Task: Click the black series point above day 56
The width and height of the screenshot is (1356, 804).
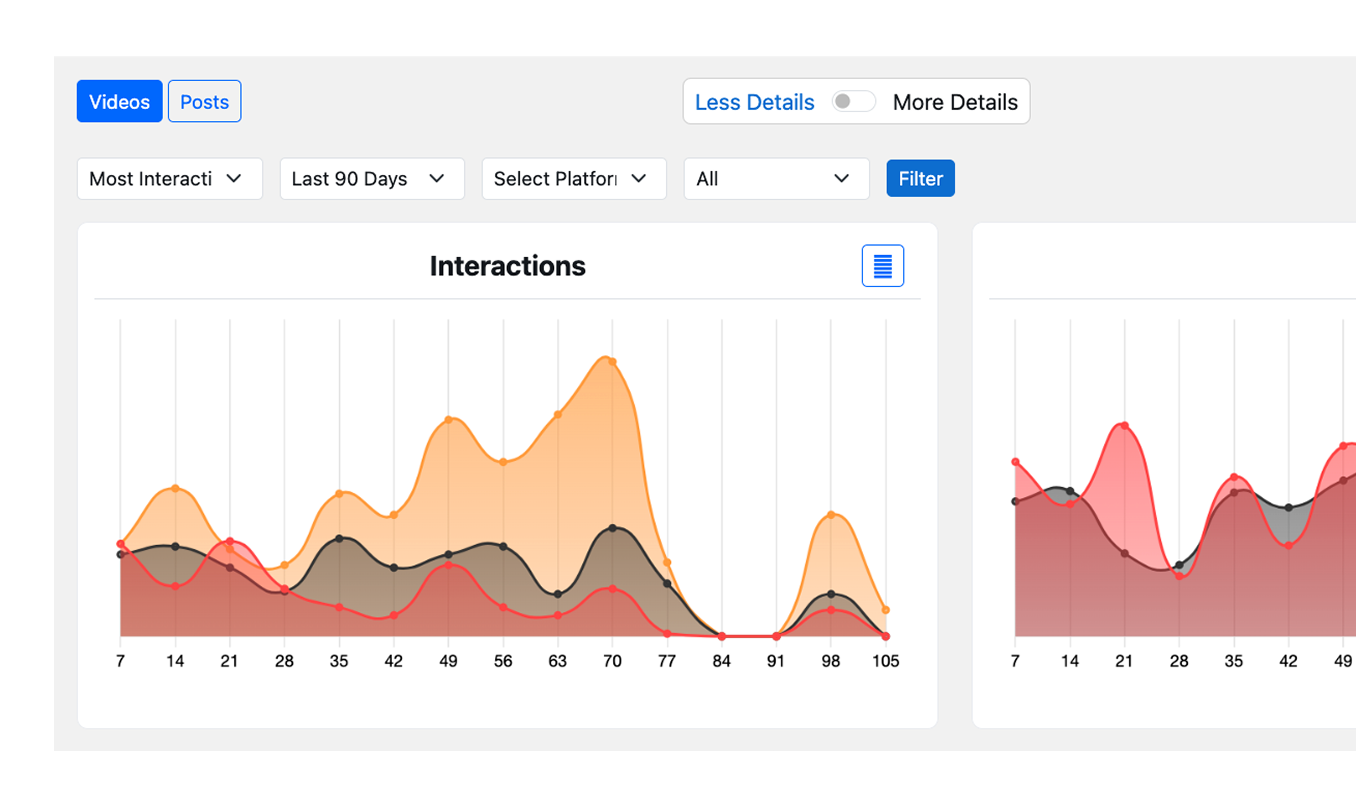Action: click(x=502, y=546)
